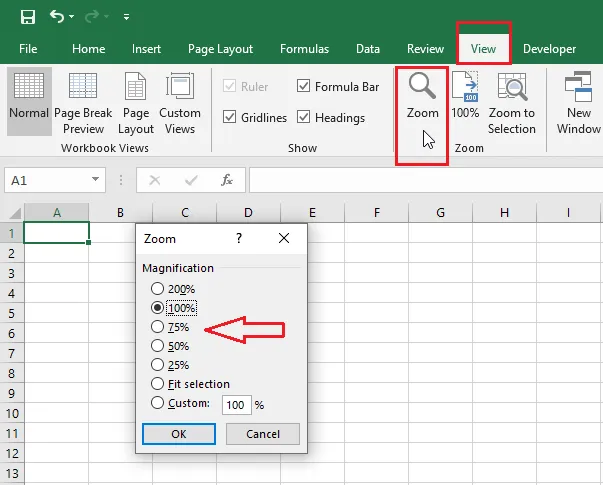Reset zoom with the 100% ribbon button
This screenshot has height=485, width=603.
[x=465, y=96]
